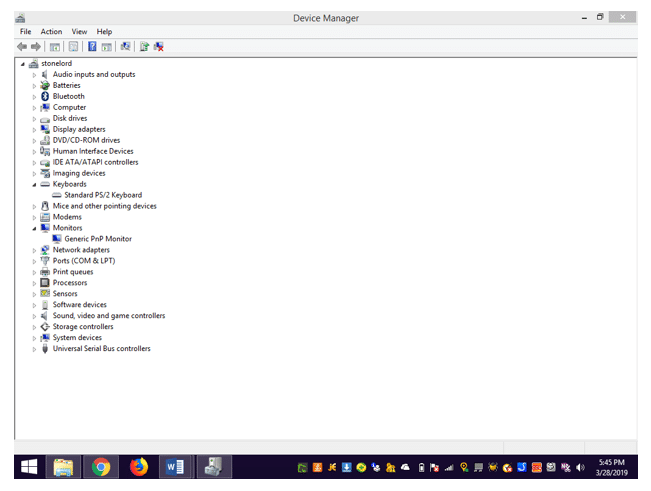Click the Forward arrow toolbar icon

tap(36, 46)
